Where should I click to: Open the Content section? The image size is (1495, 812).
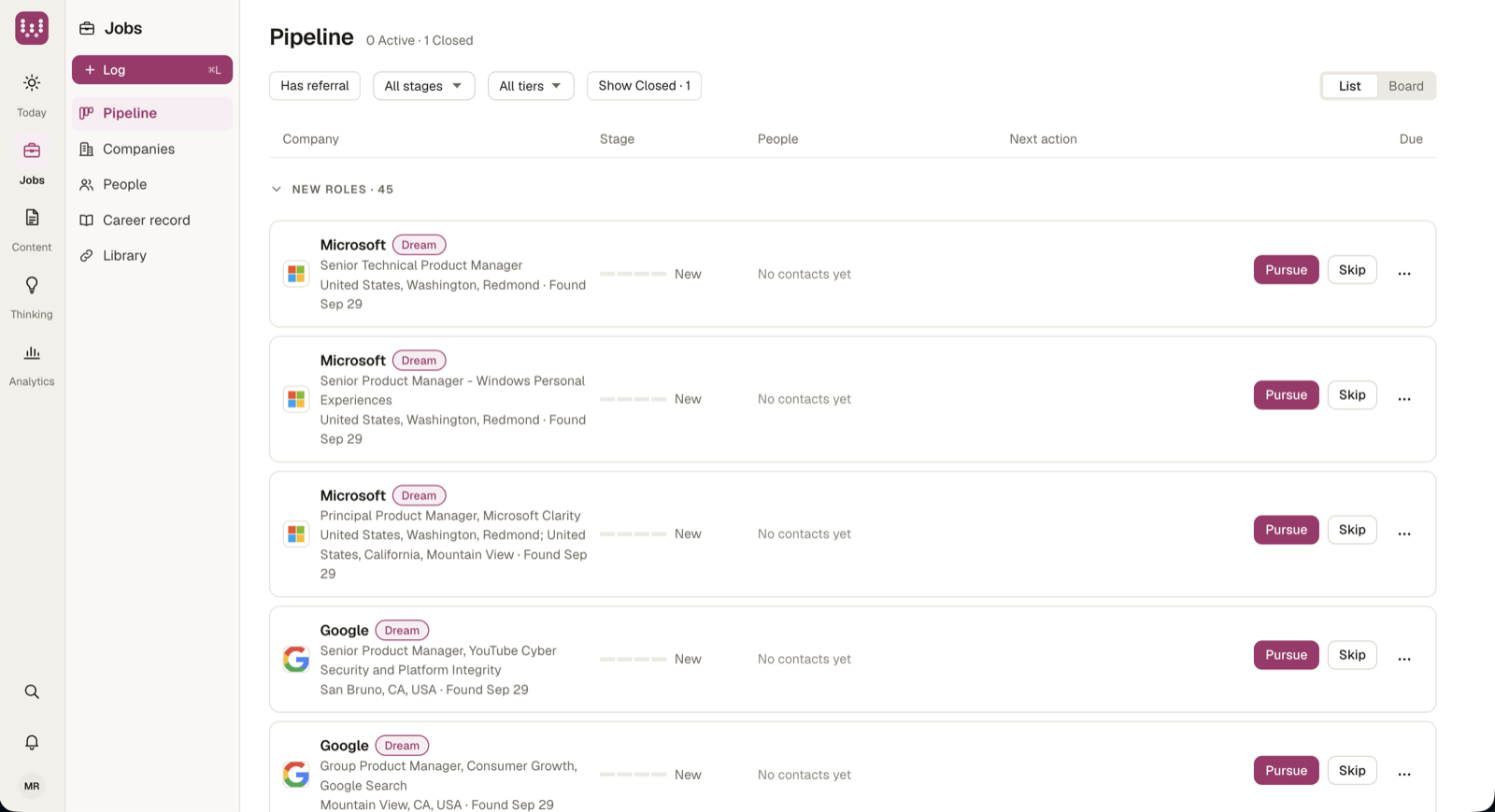coord(32,230)
